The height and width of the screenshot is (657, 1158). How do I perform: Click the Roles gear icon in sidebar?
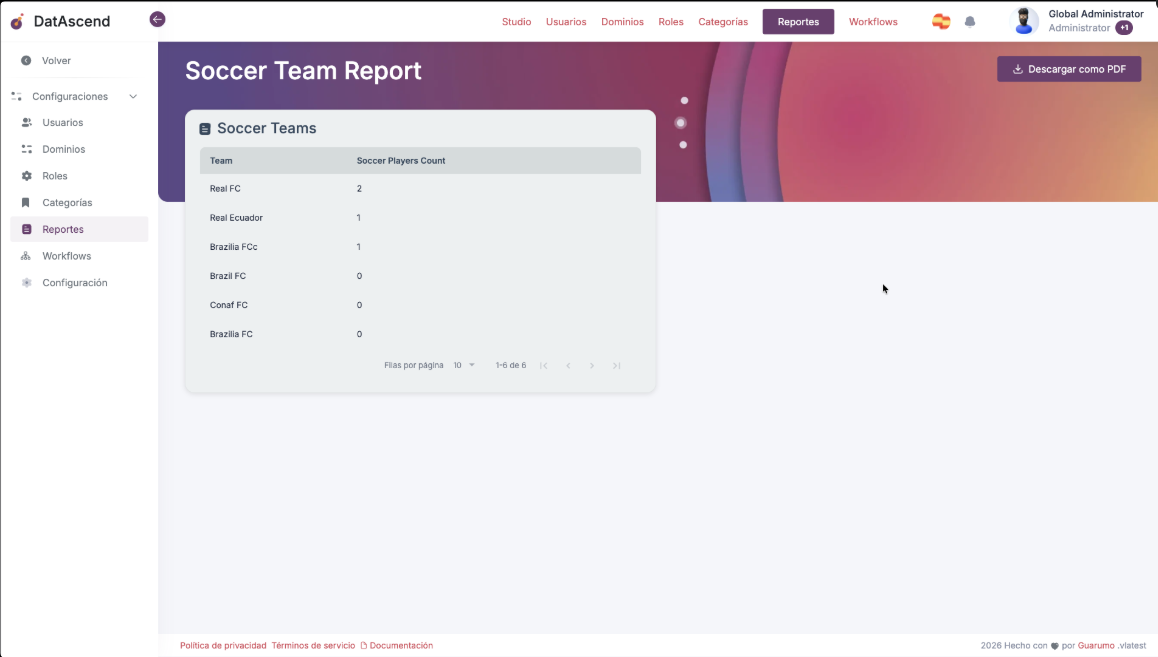tap(27, 176)
